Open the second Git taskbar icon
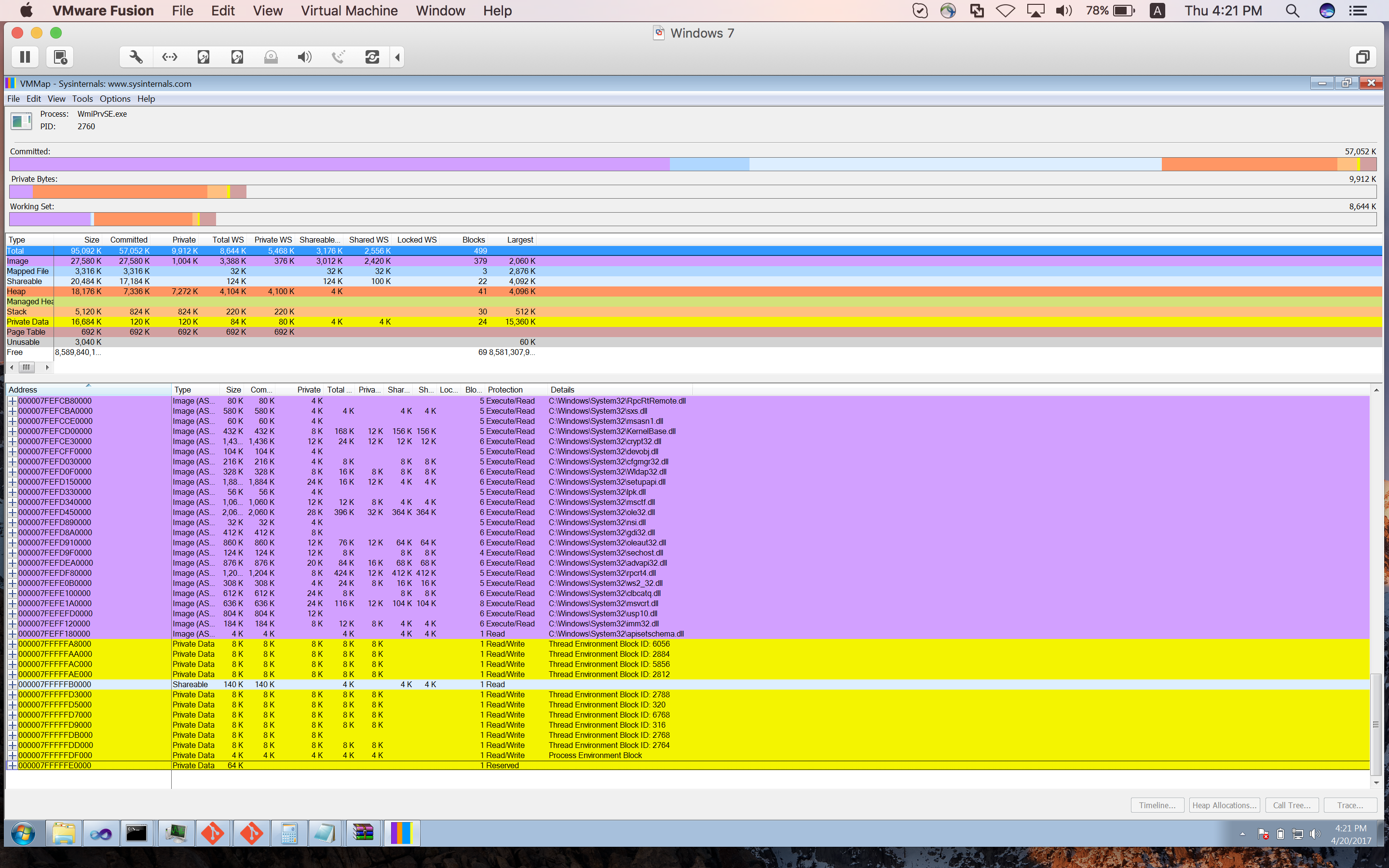1389x868 pixels. [x=251, y=833]
